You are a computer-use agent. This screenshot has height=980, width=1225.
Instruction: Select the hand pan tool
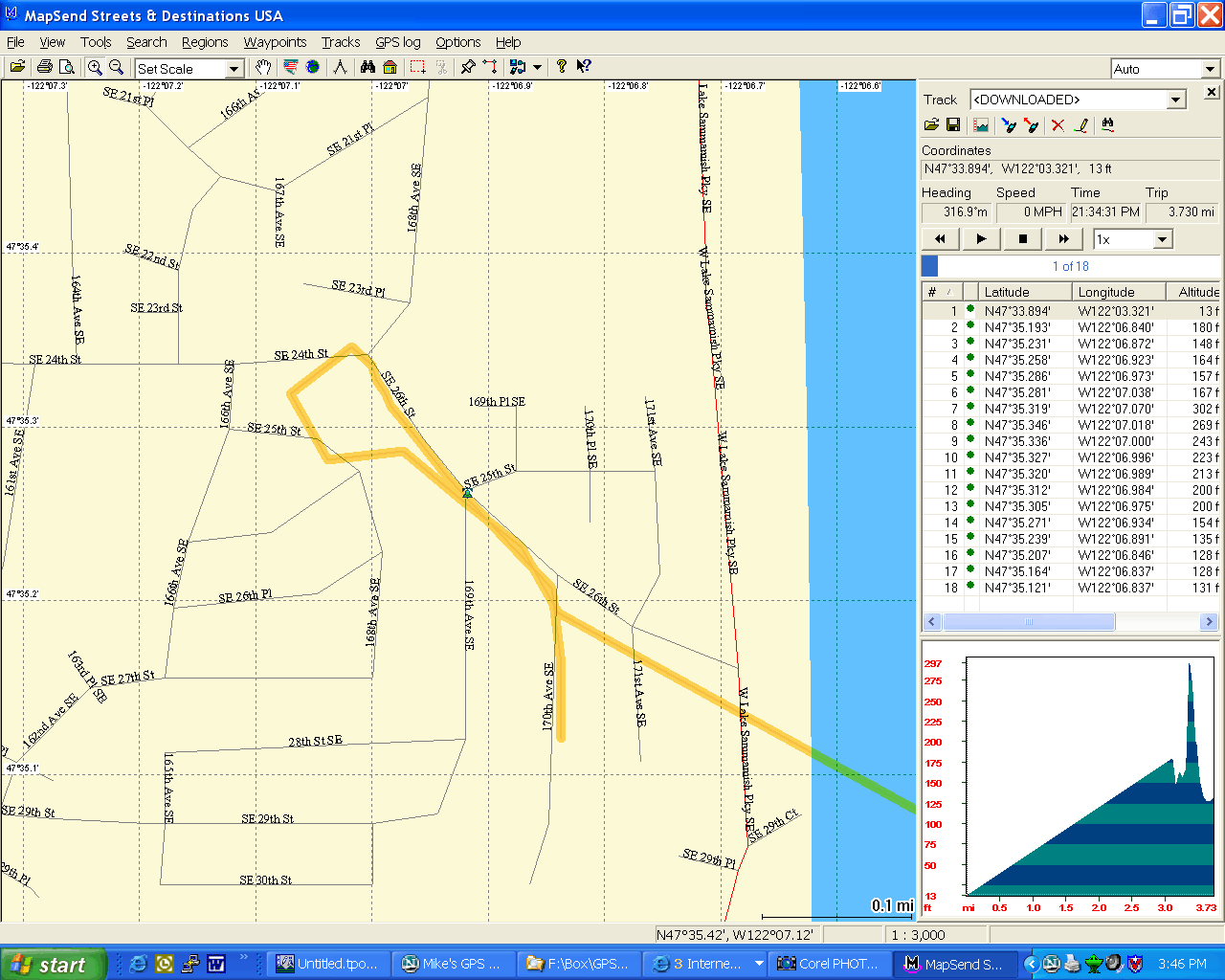coord(262,67)
